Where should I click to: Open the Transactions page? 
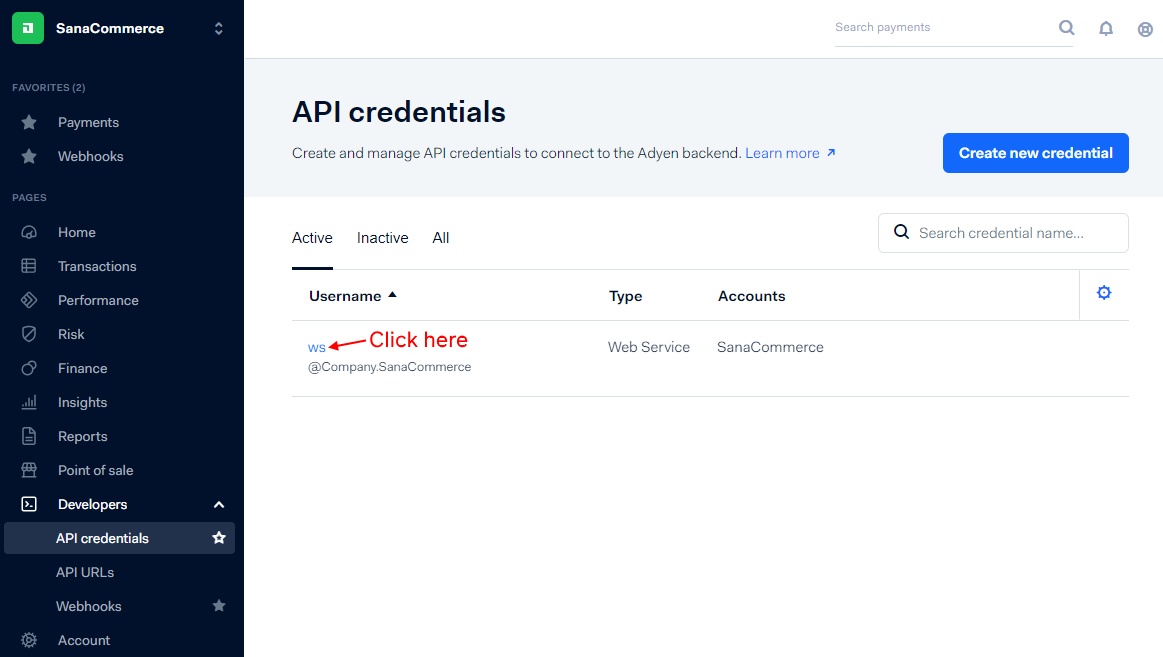(97, 266)
